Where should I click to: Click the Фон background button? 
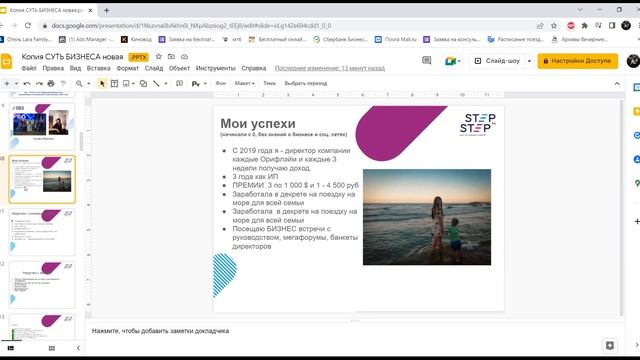tap(221, 83)
